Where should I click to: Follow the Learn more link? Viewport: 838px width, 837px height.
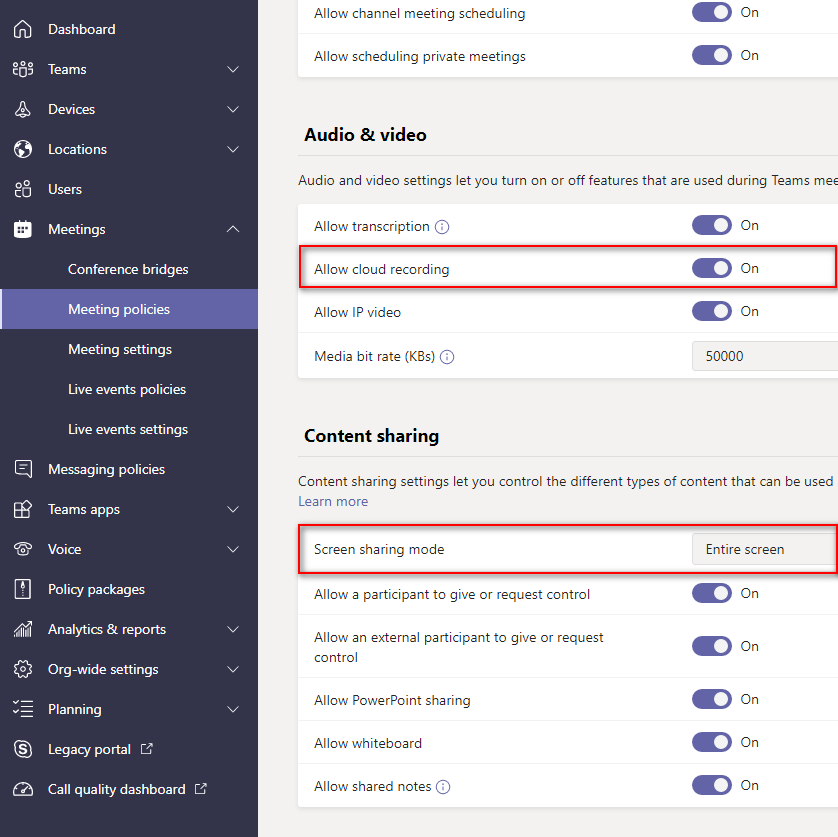[x=333, y=501]
